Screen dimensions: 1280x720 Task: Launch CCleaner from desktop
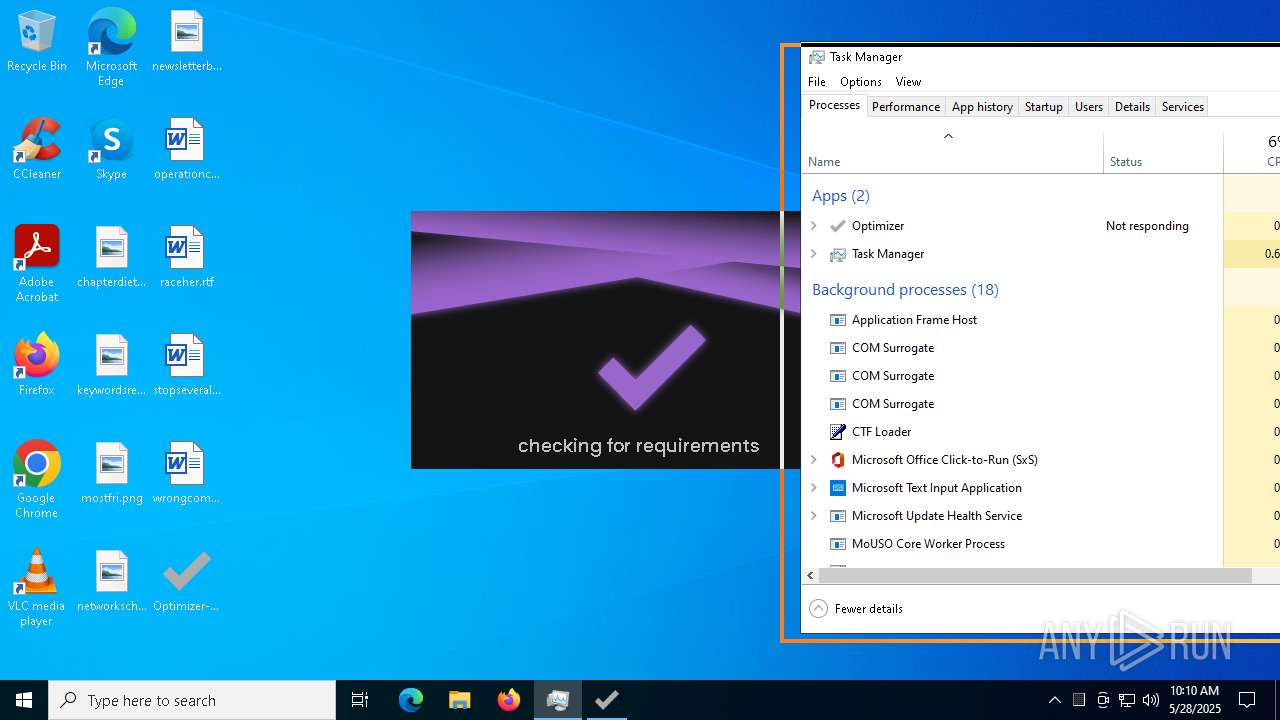tap(37, 150)
